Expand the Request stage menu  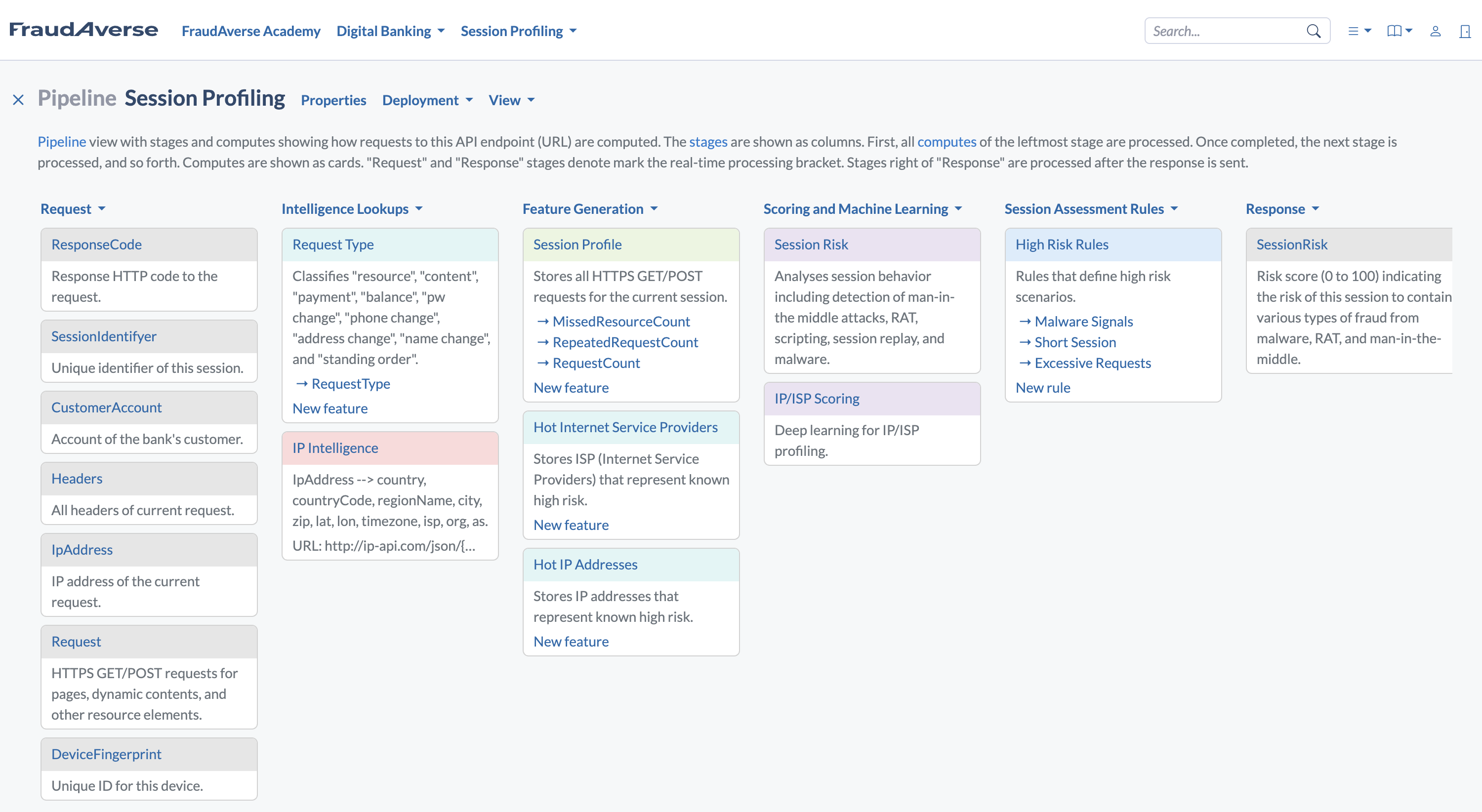tap(73, 209)
